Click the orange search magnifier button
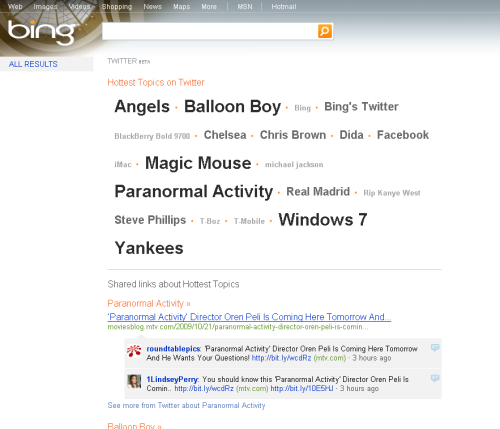The image size is (500, 429). tap(325, 31)
